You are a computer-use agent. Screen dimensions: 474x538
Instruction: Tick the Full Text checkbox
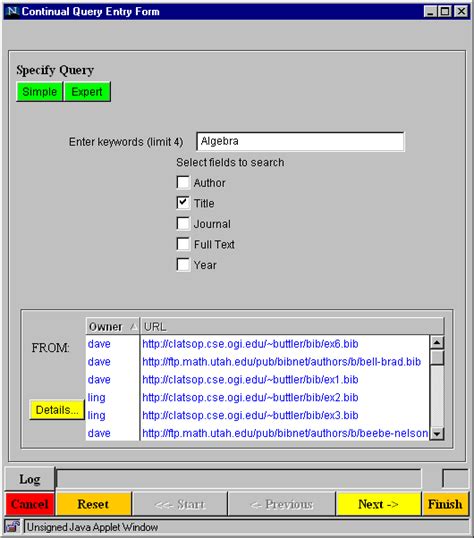[x=183, y=244]
